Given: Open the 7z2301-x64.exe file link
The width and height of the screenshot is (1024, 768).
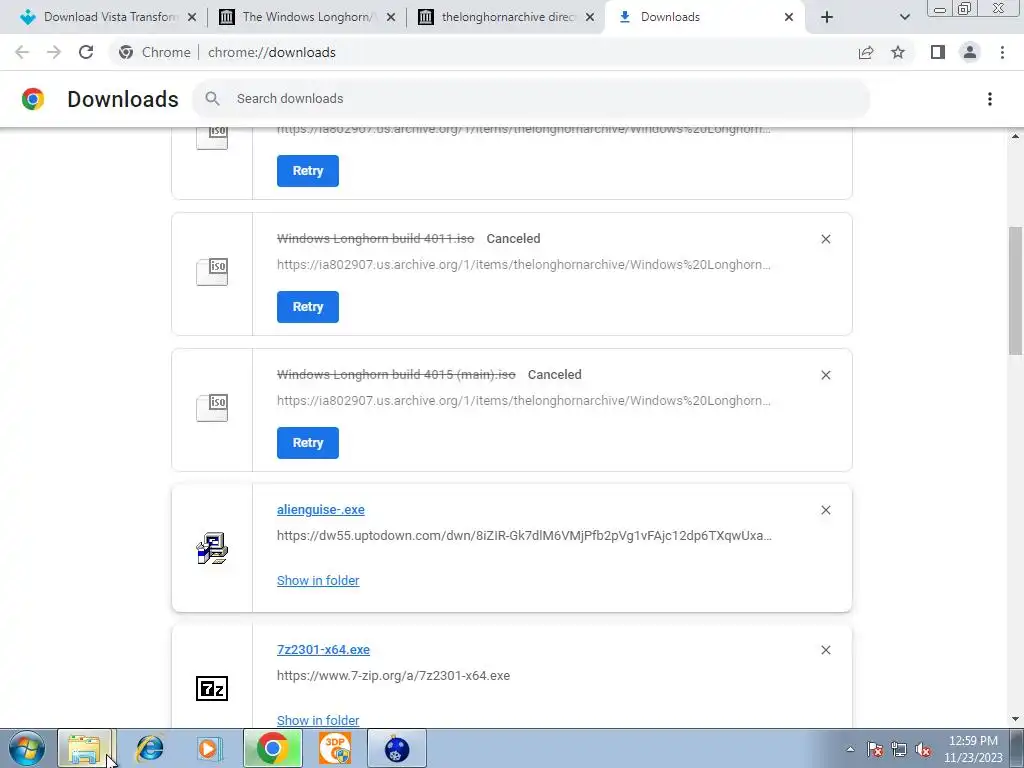Looking at the screenshot, I should (x=323, y=650).
